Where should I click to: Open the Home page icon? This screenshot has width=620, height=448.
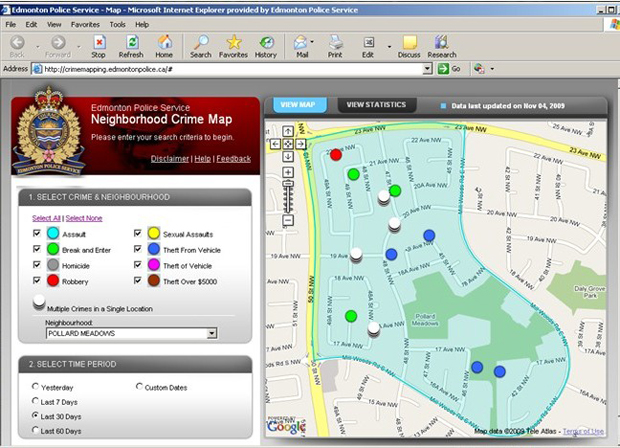(x=164, y=42)
